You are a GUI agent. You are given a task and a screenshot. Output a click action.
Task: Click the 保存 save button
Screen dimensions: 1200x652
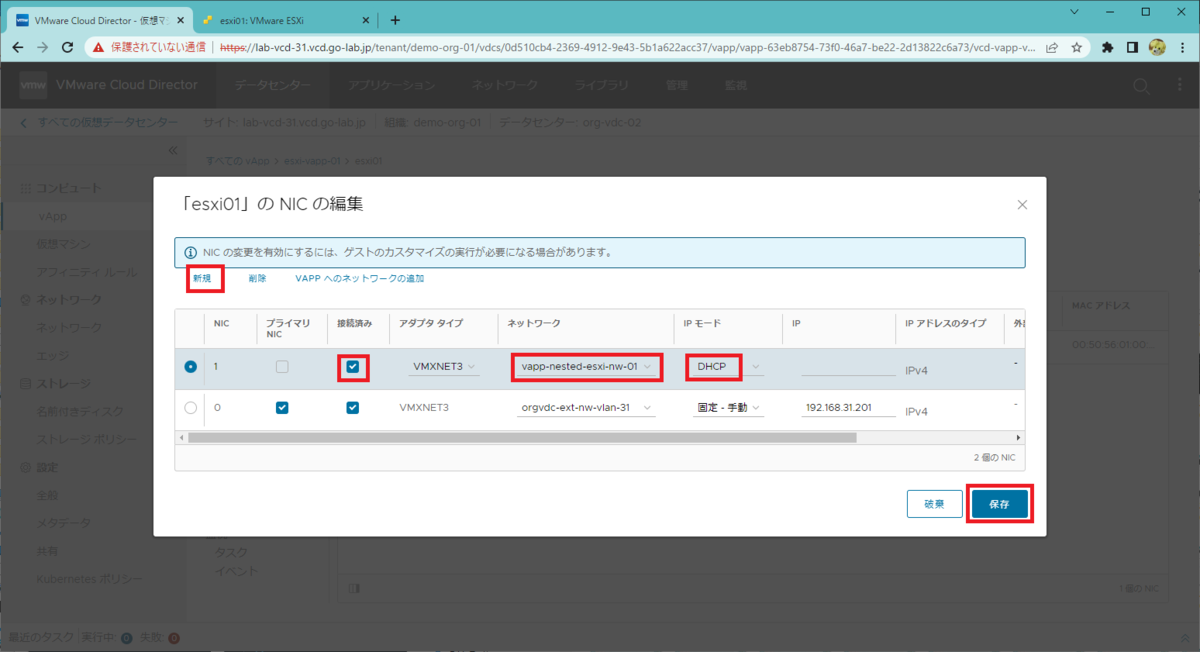point(999,504)
